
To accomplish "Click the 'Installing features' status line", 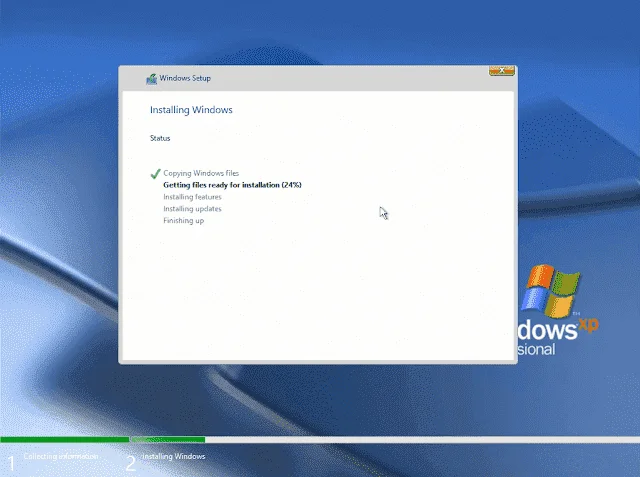I will (x=192, y=197).
